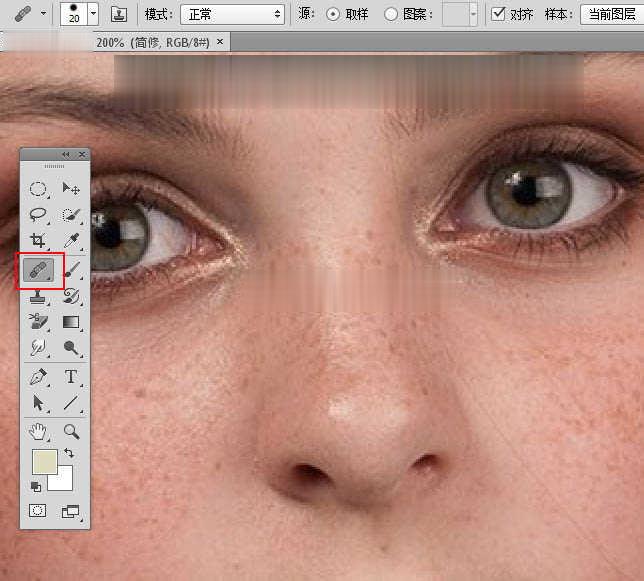The image size is (644, 581).
Task: Toggle Quick Mask mode
Action: tap(38, 510)
